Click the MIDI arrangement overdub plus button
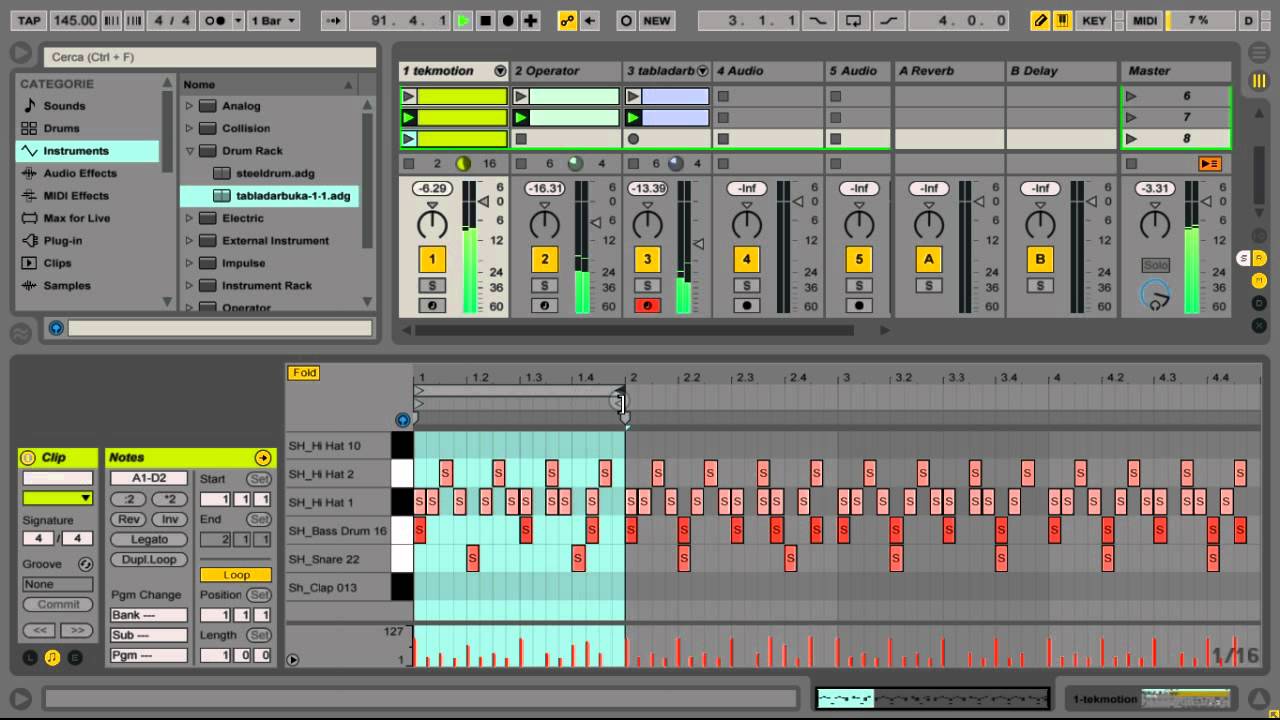 [x=530, y=20]
